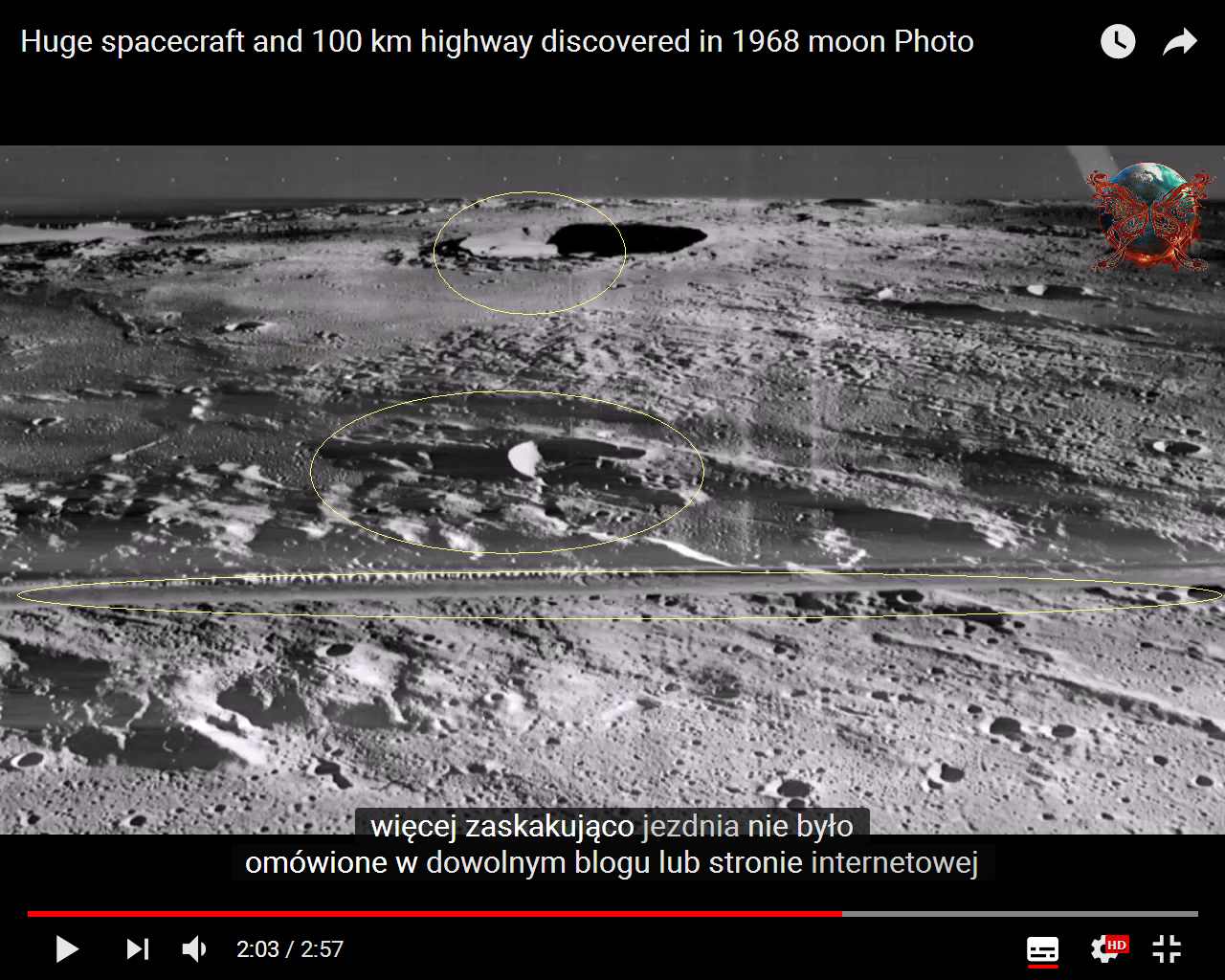Mute the video volume
Image resolution: width=1225 pixels, height=980 pixels.
click(x=194, y=948)
